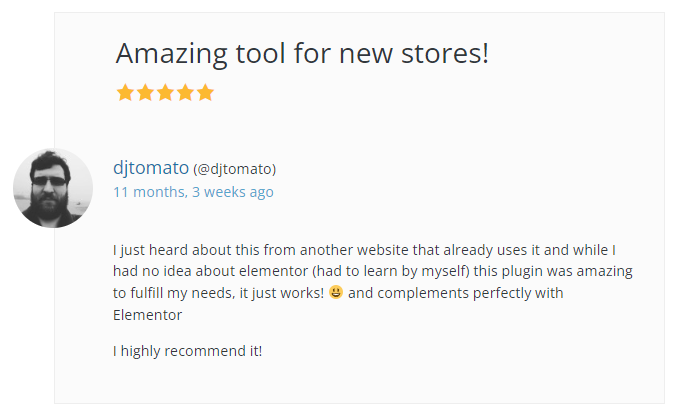Select the third rating star
This screenshot has height=416, width=677.
165,93
